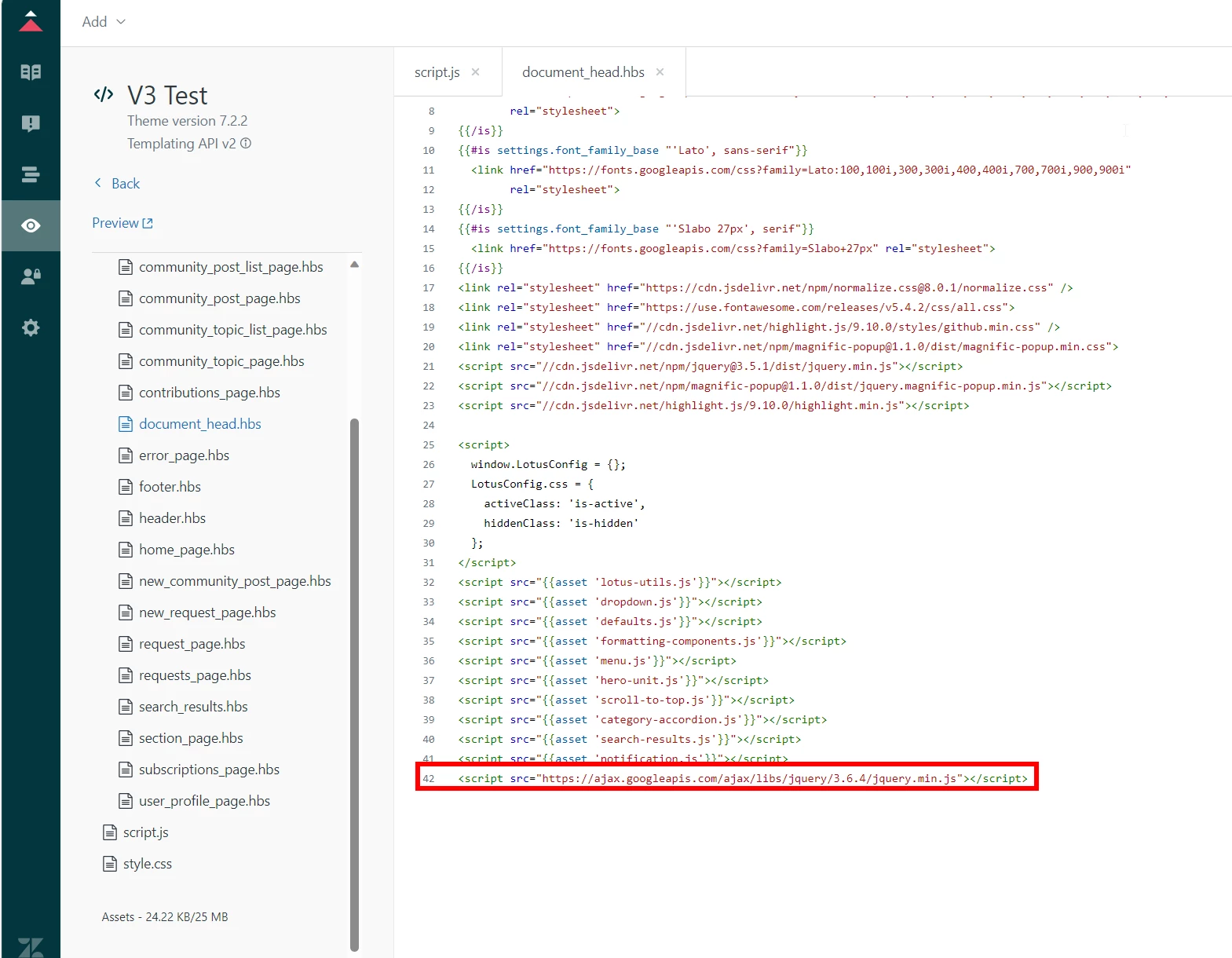This screenshot has width=1232, height=958.
Task: Open request_page.hbs template
Action: tap(192, 644)
